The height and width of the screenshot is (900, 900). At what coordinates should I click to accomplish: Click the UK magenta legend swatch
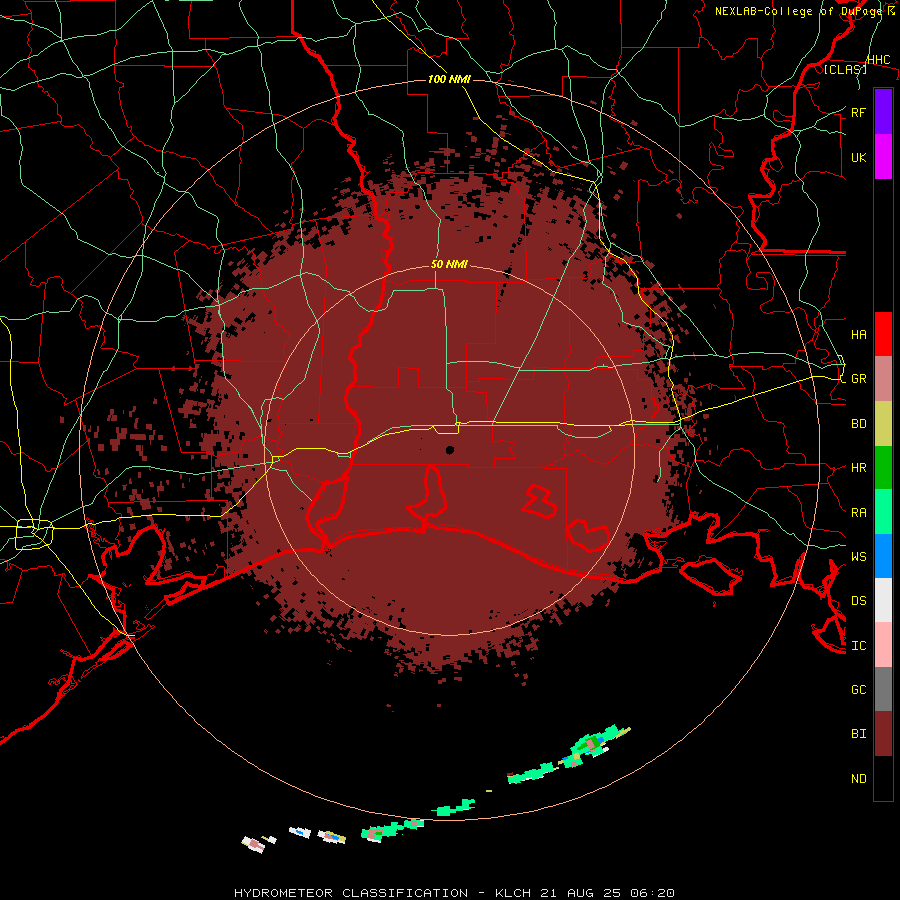point(883,157)
